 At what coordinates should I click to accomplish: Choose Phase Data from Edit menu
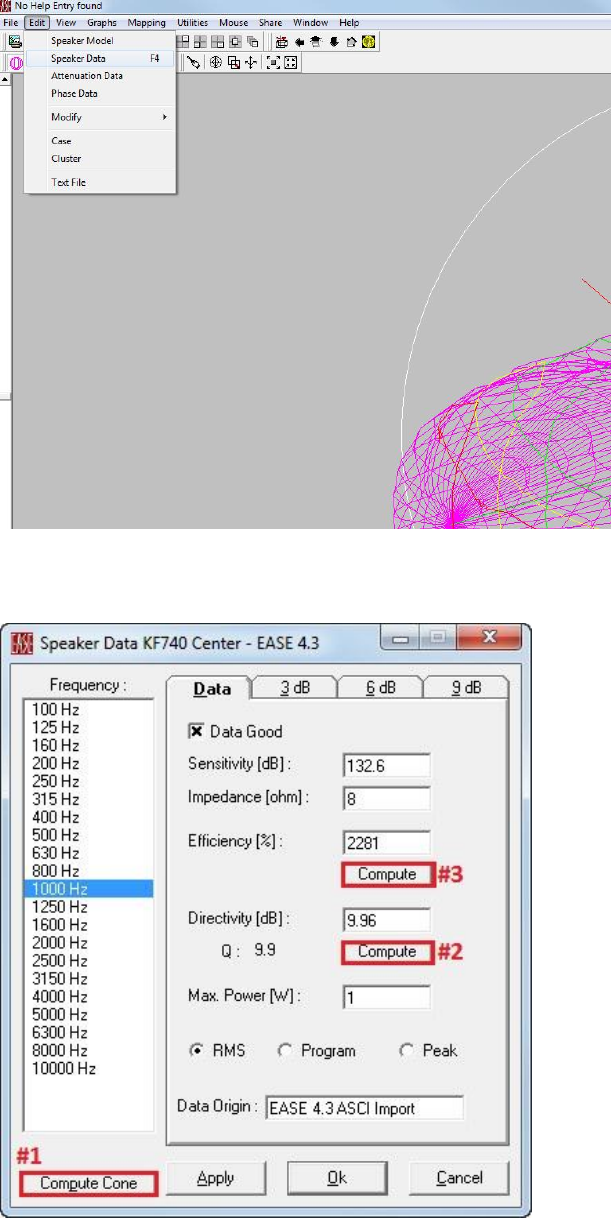(x=100, y=94)
